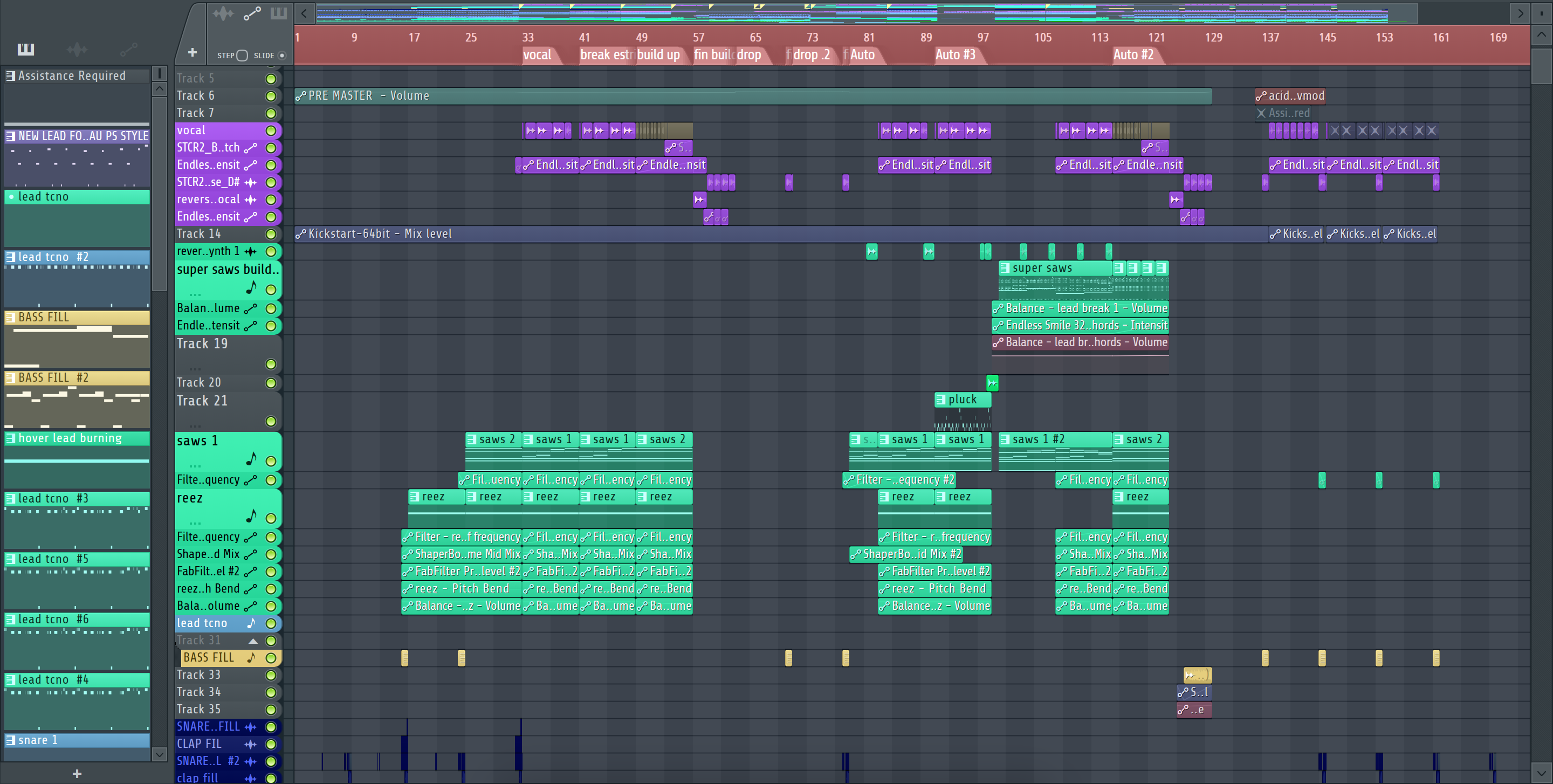Click the pattern clip focus piano icon in playlist header

click(279, 12)
